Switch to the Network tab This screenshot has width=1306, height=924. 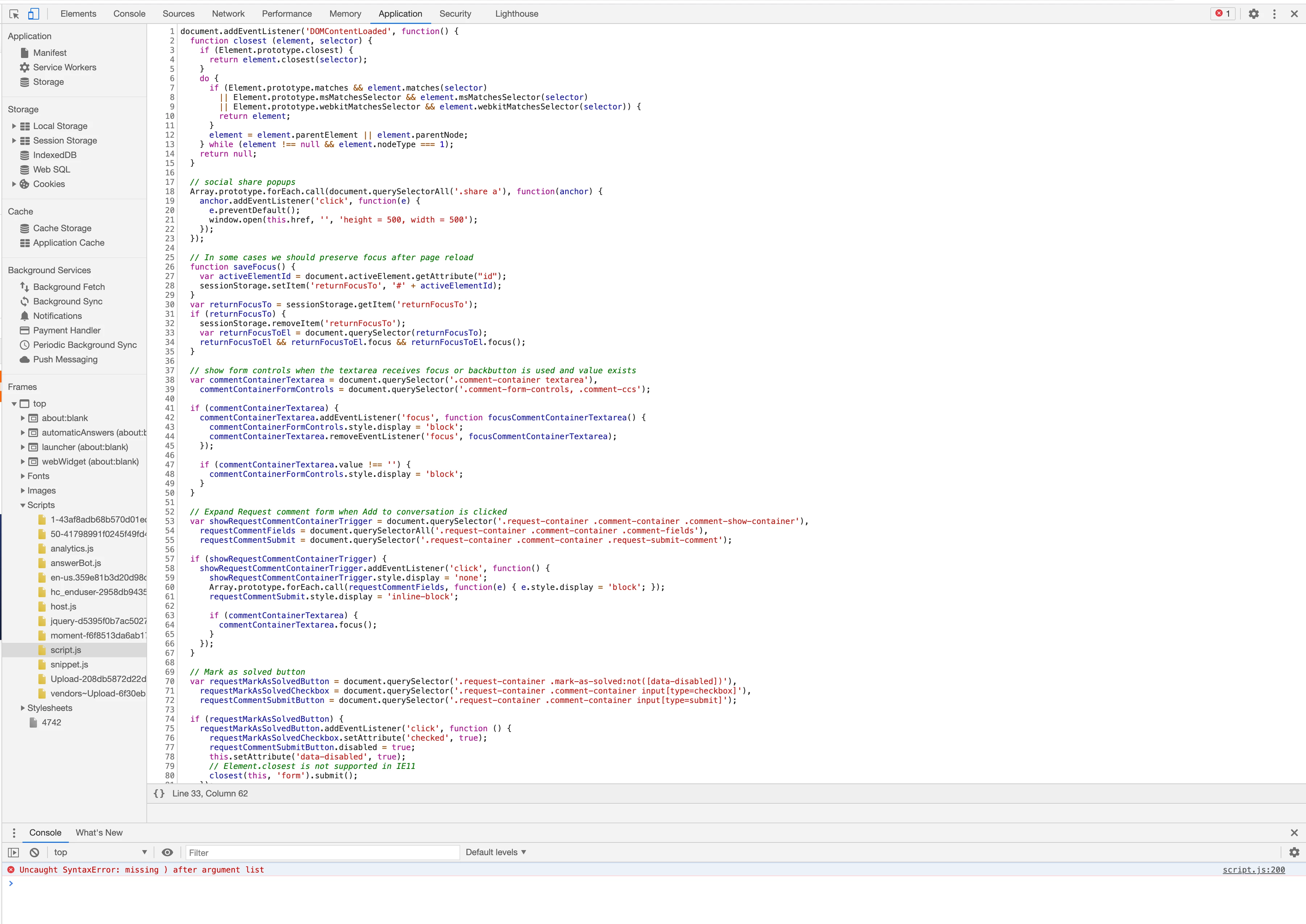[228, 14]
